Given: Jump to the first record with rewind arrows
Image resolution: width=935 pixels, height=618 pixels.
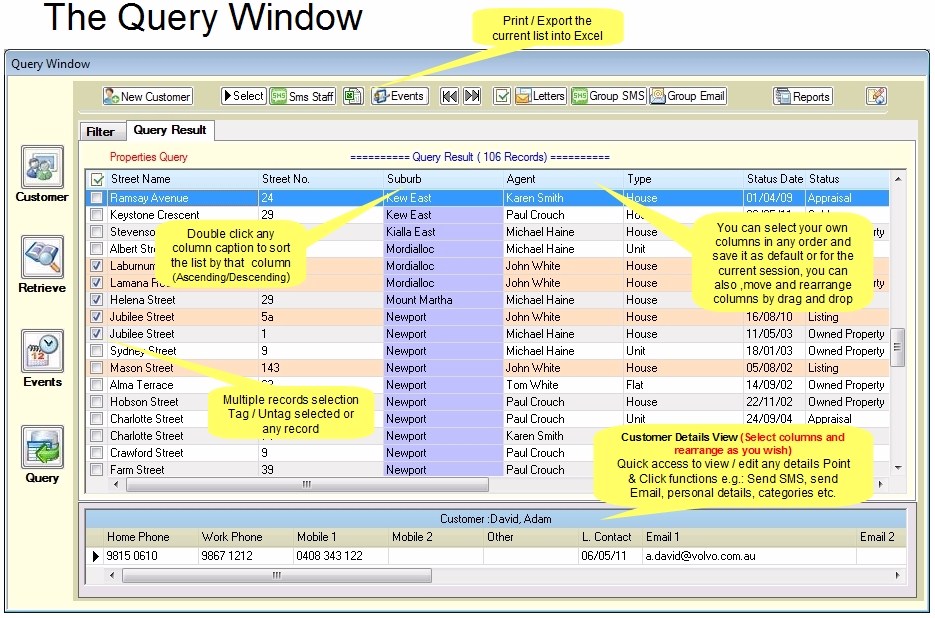Looking at the screenshot, I should pos(451,95).
